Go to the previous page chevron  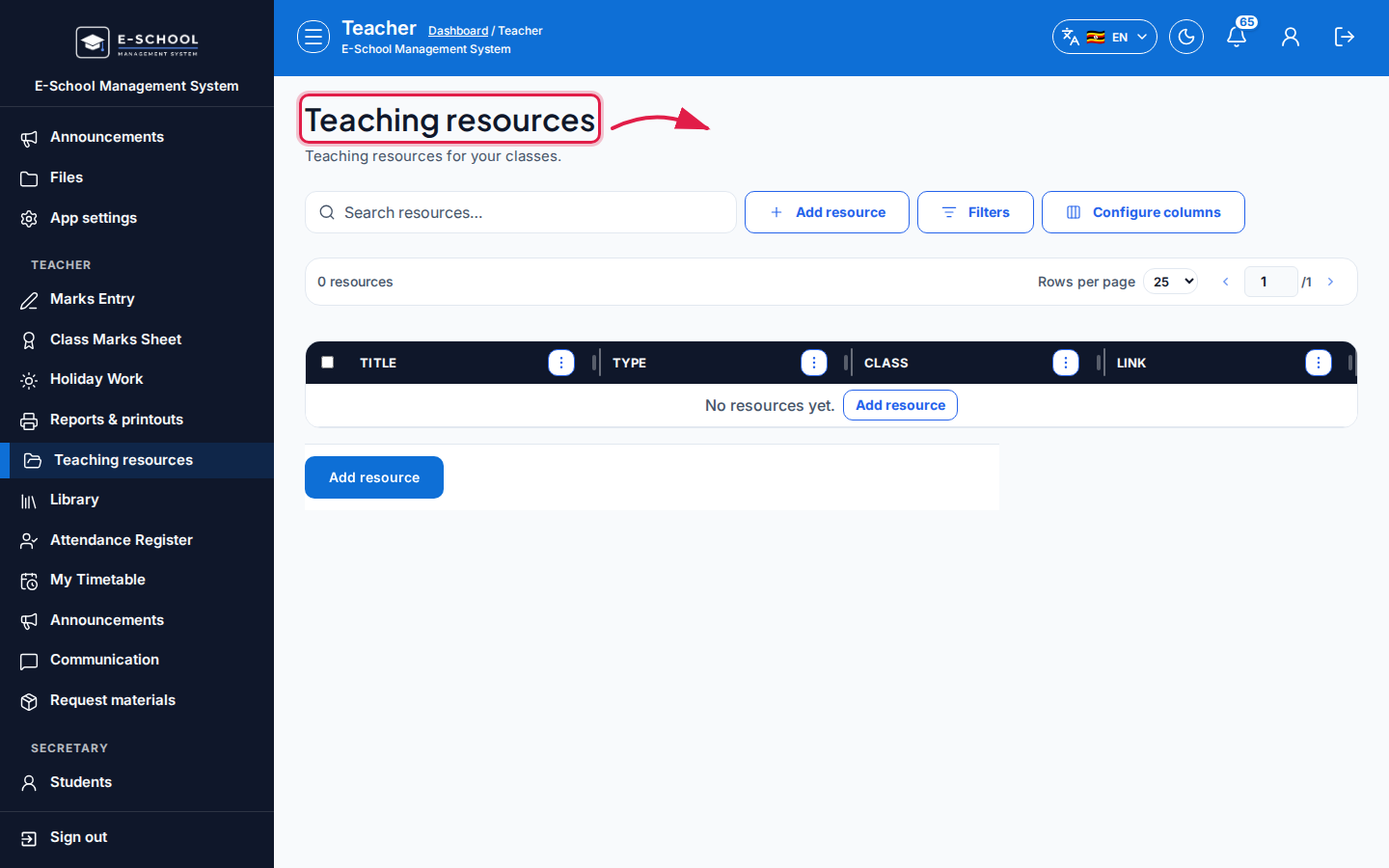(1225, 282)
